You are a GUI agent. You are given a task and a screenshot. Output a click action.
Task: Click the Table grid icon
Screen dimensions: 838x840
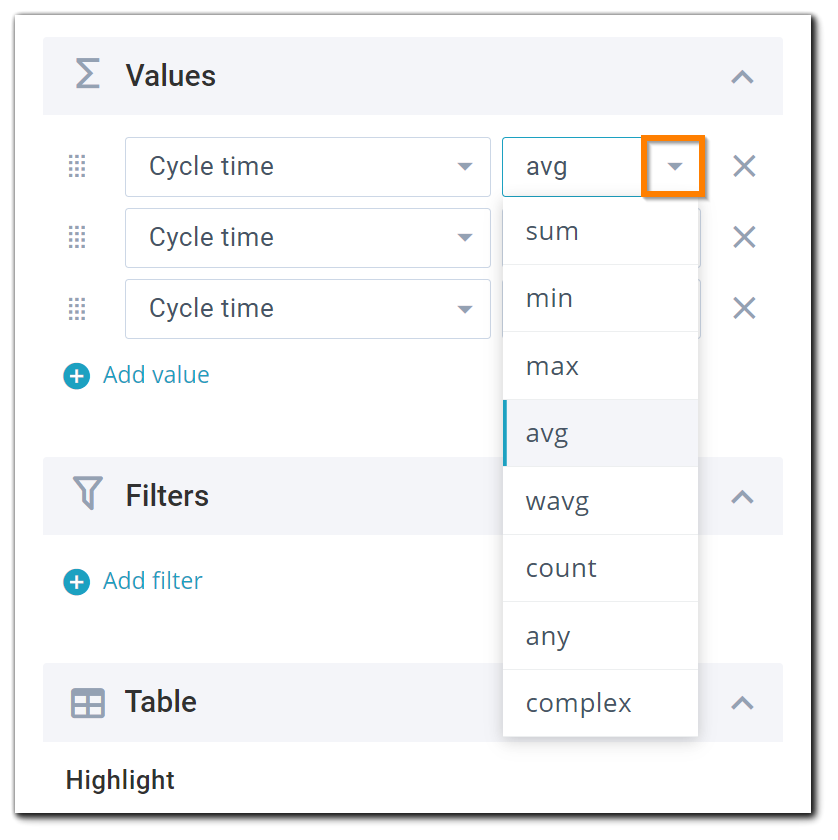[88, 703]
